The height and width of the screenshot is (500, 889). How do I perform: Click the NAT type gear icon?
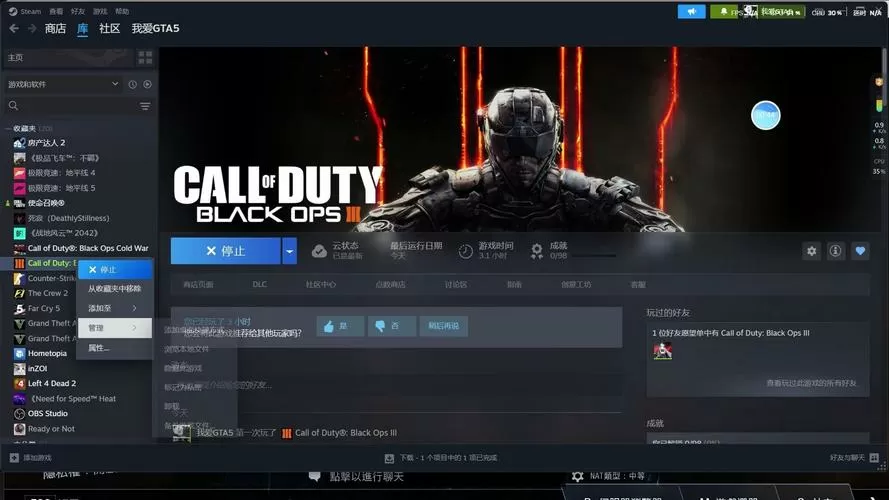click(577, 476)
